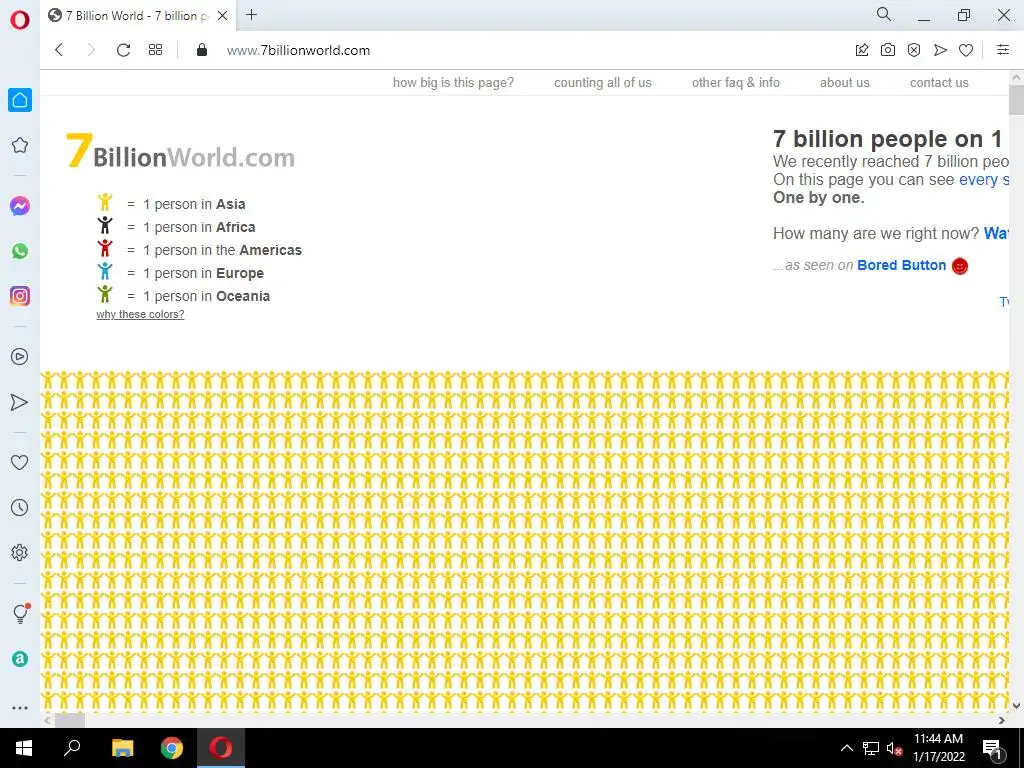The image size is (1024, 768).
Task: Click Opera icon in the taskbar
Action: point(221,748)
